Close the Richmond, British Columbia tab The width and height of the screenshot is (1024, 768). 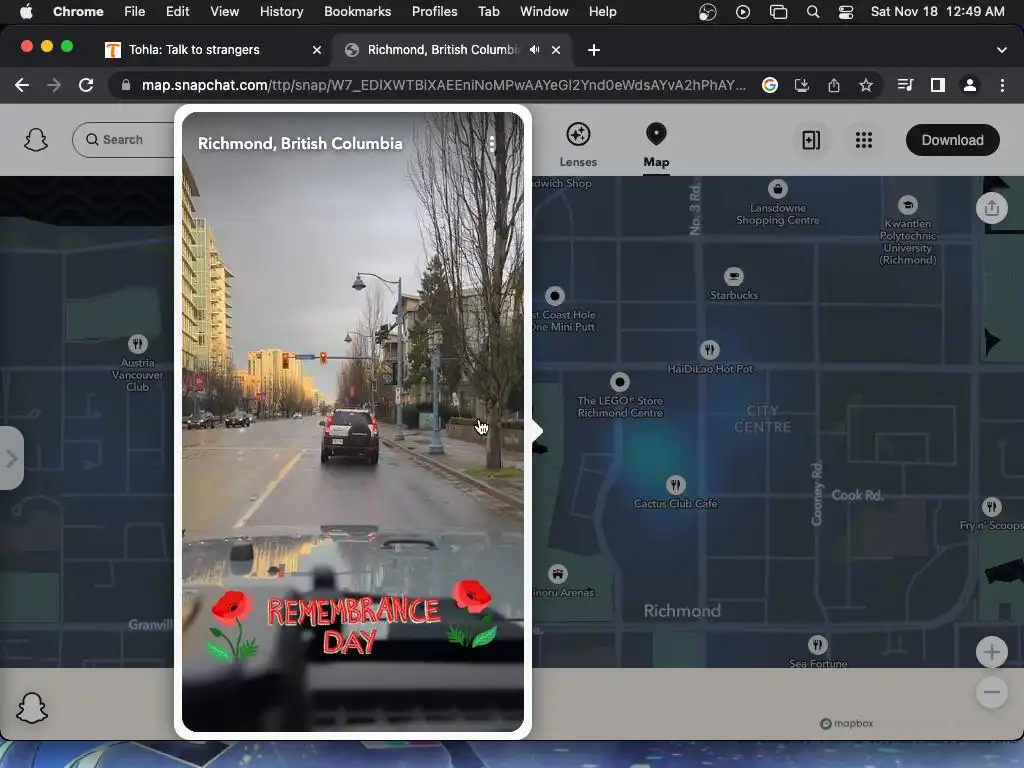pyautogui.click(x=556, y=50)
